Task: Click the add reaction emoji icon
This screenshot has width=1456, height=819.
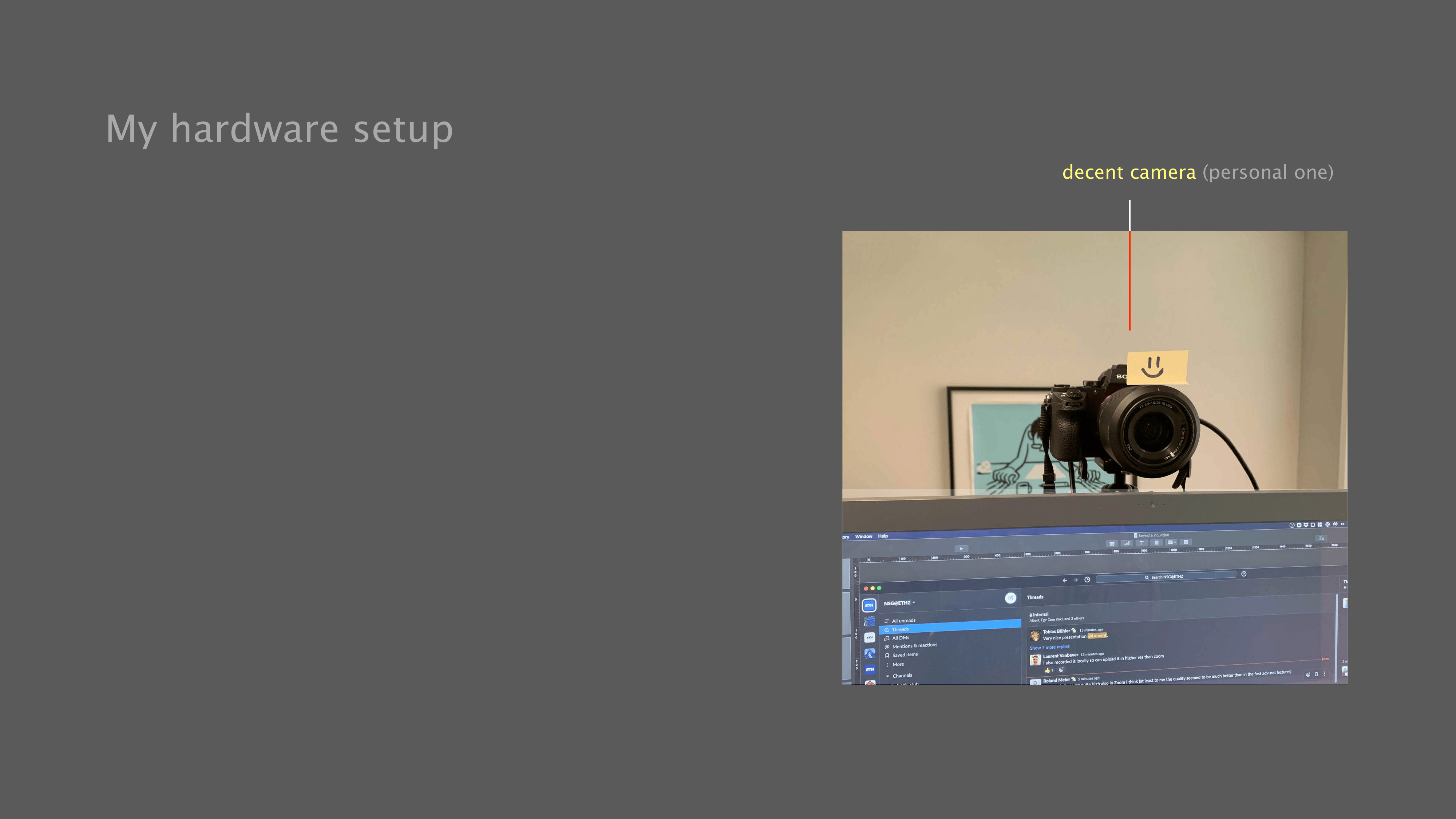Action: 1061,670
